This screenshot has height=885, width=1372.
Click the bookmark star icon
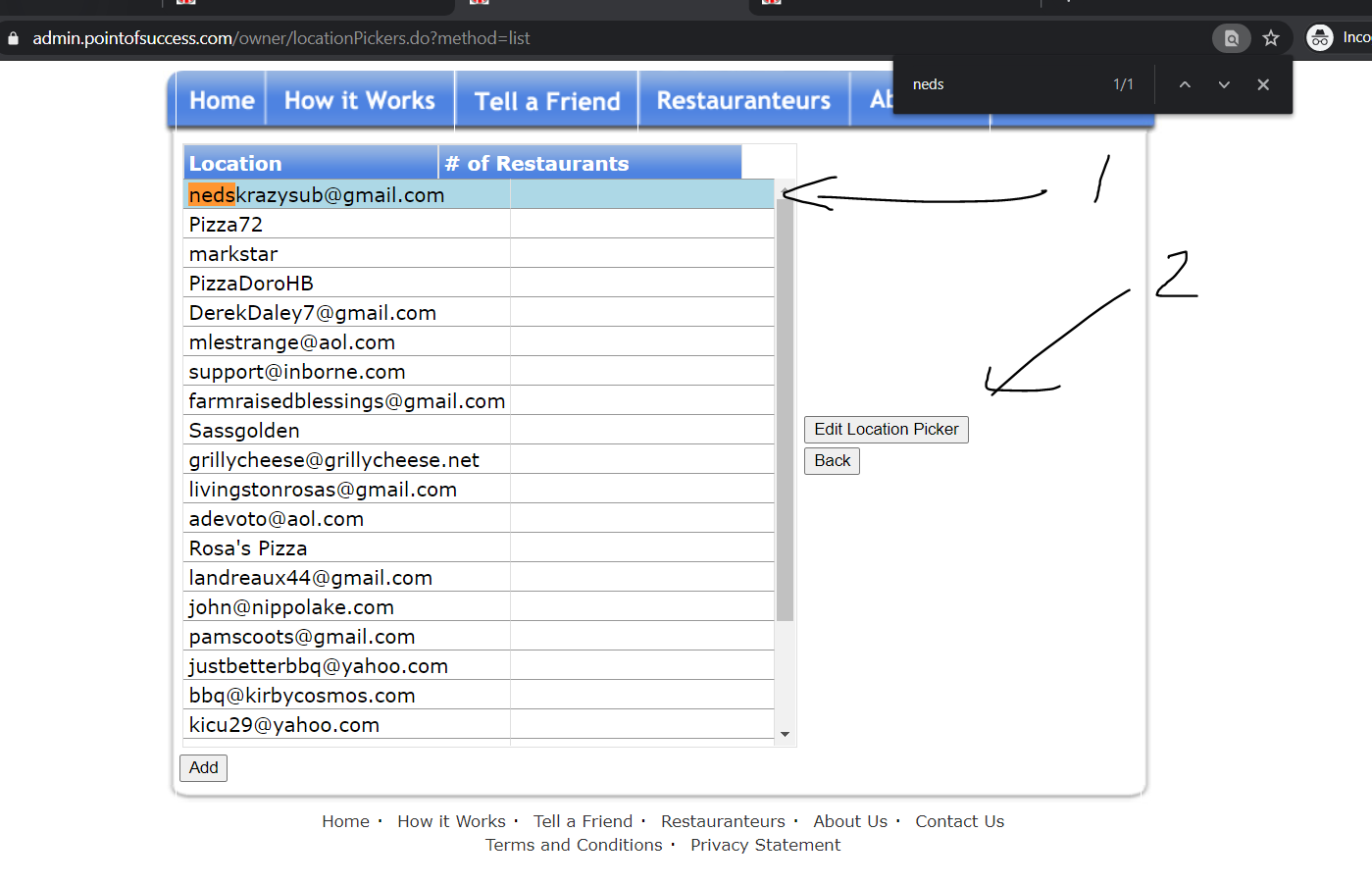point(1271,38)
